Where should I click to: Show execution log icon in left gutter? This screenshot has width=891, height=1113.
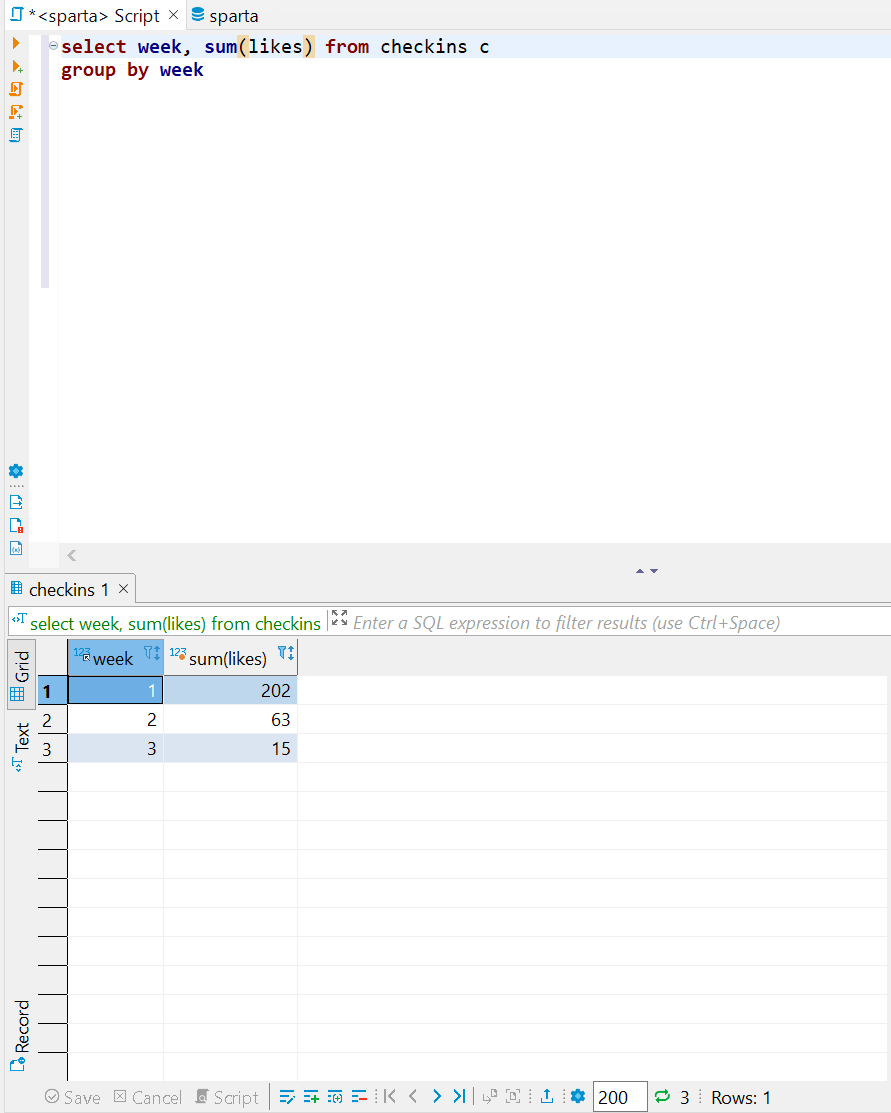(x=16, y=525)
